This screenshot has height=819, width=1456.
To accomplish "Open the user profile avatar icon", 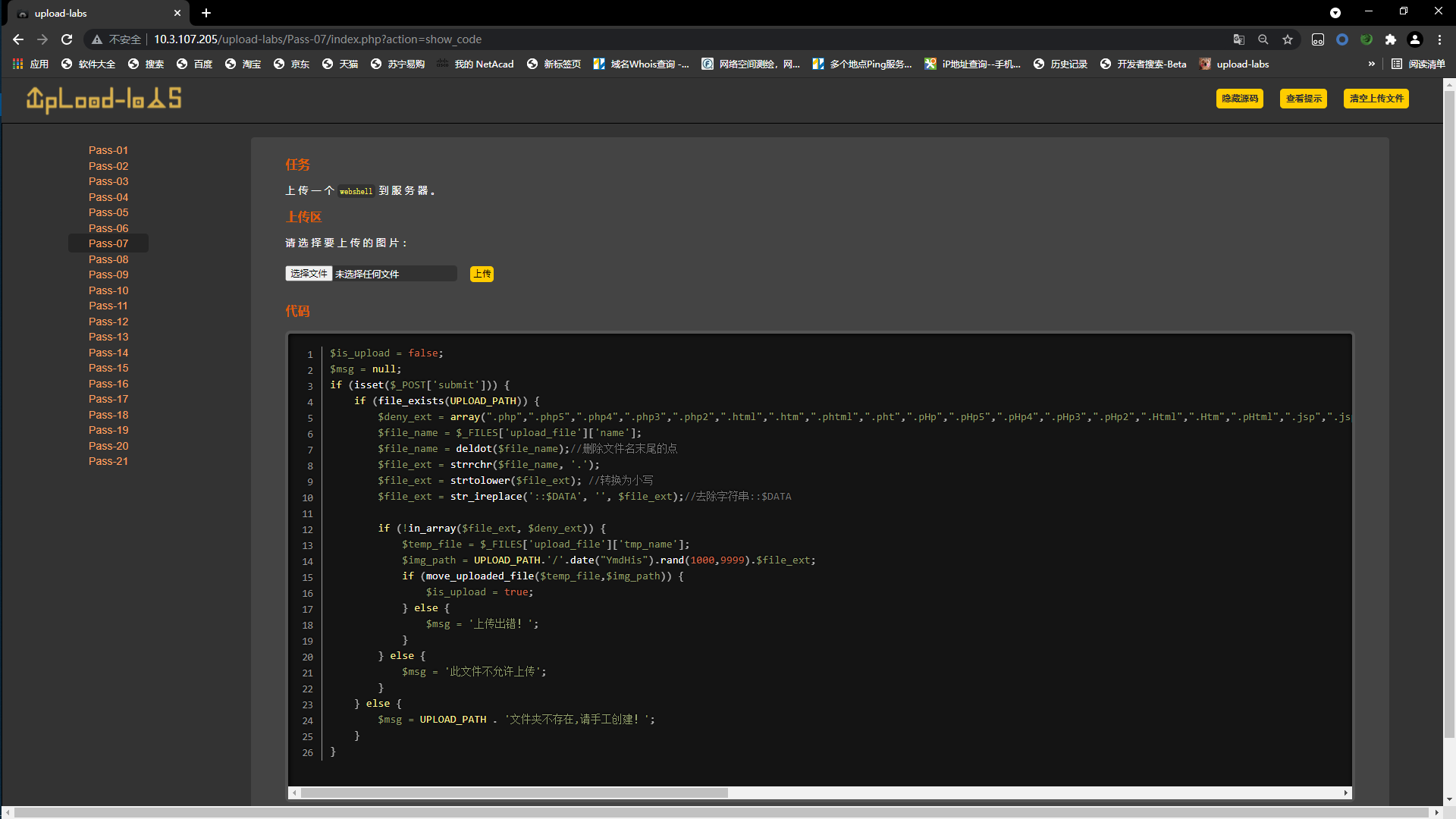I will (x=1414, y=39).
